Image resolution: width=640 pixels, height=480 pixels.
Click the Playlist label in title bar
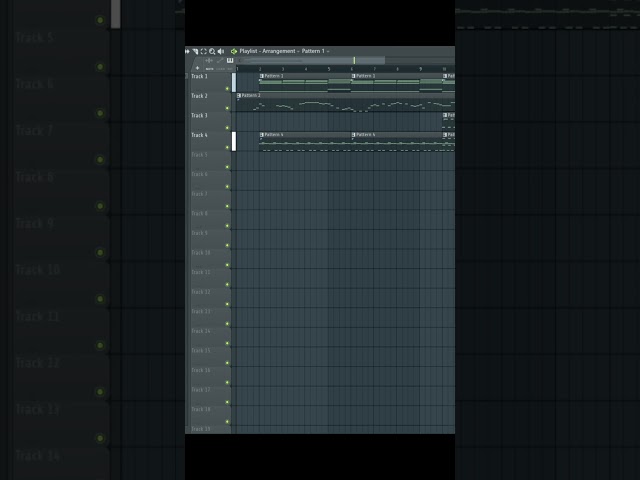(248, 51)
